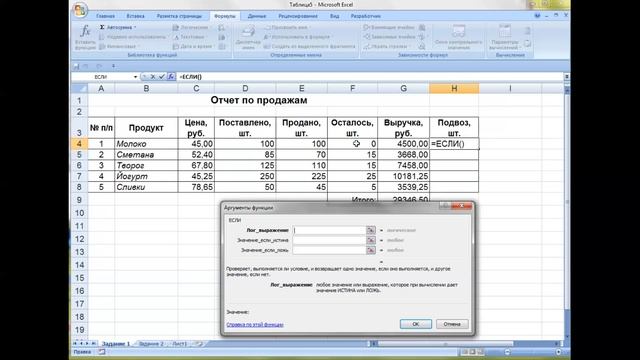The height and width of the screenshot is (360, 640).
Task: Select cell with Молоко
Action: click(146, 144)
